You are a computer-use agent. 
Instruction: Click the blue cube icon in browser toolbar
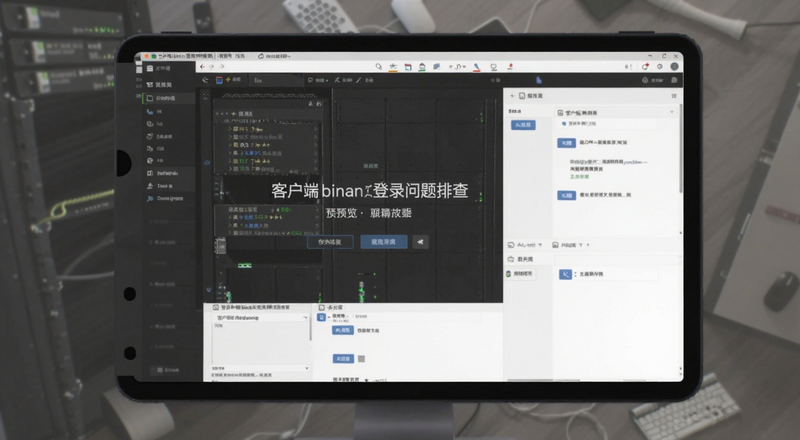click(437, 67)
